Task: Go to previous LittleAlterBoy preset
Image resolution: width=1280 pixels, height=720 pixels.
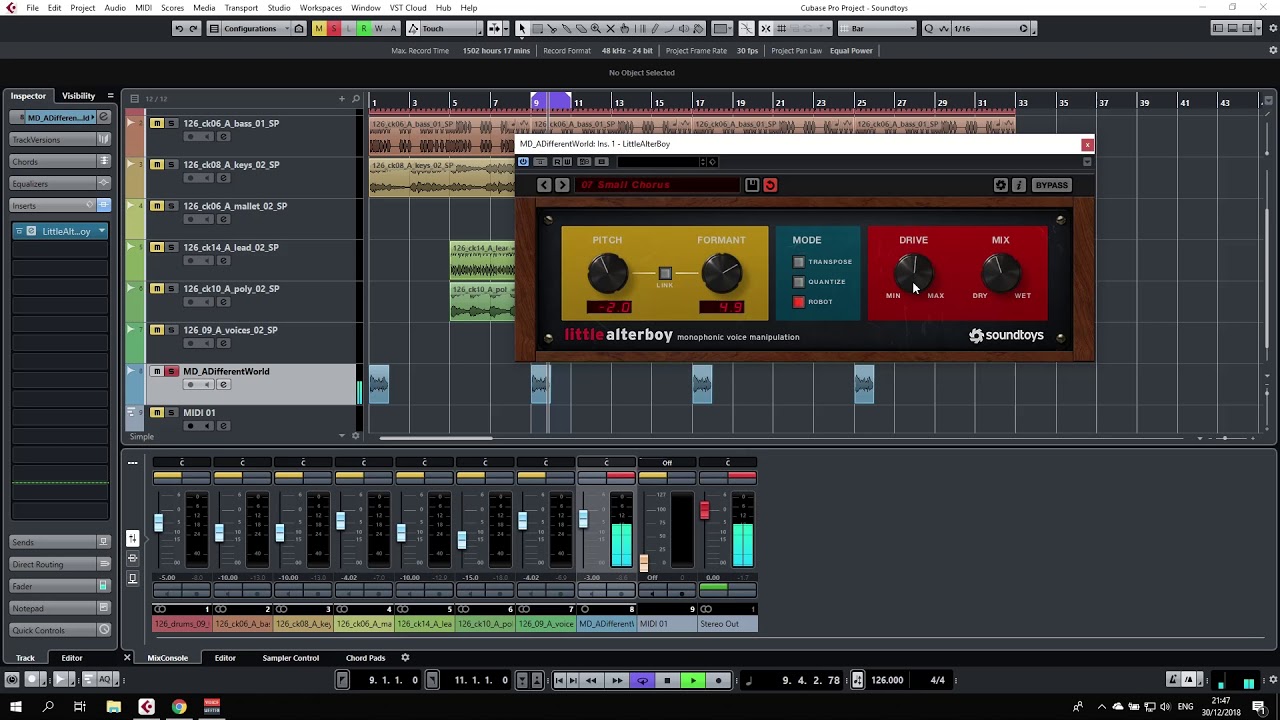Action: (x=544, y=184)
